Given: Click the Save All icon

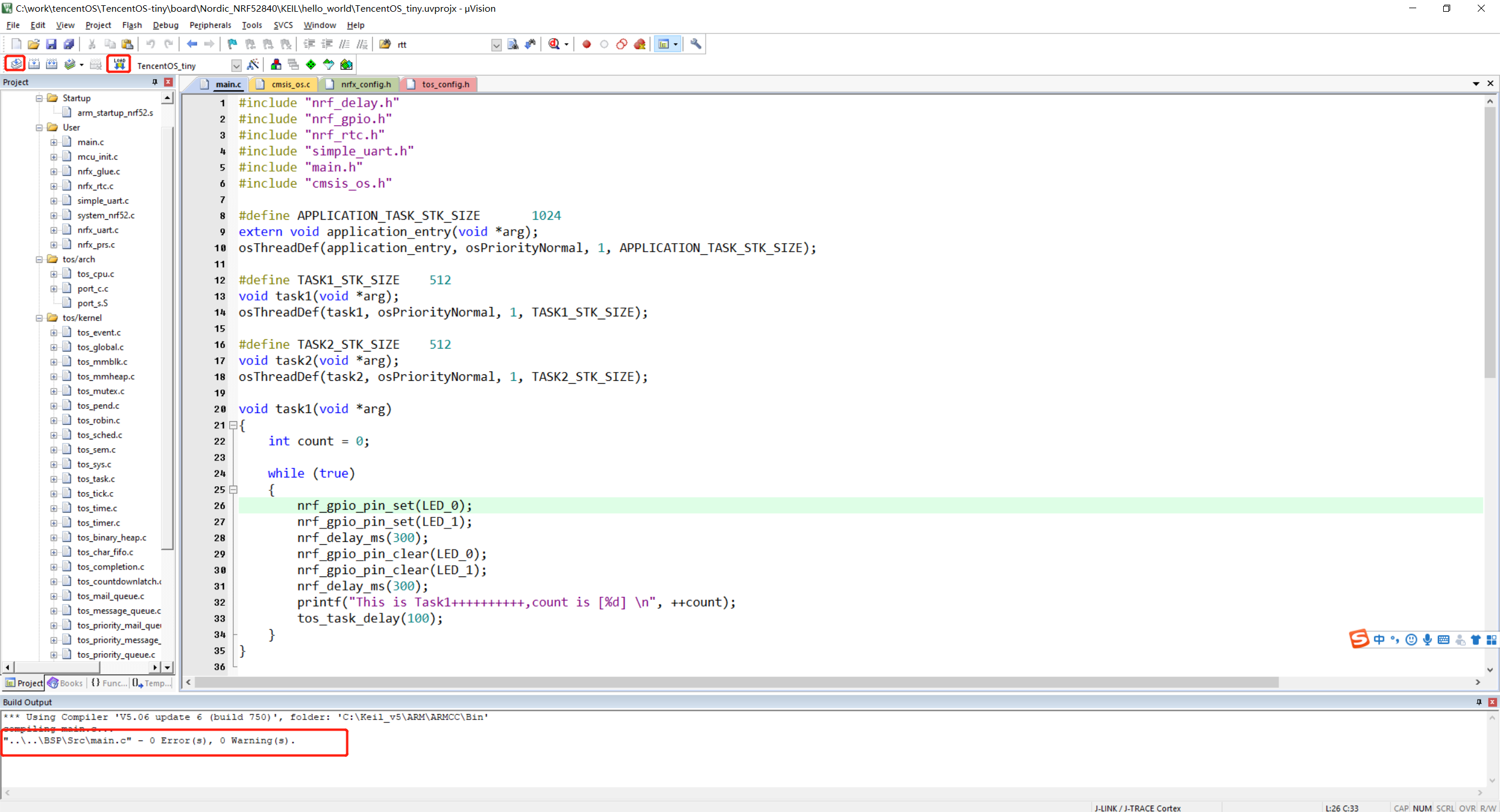Looking at the screenshot, I should (69, 44).
